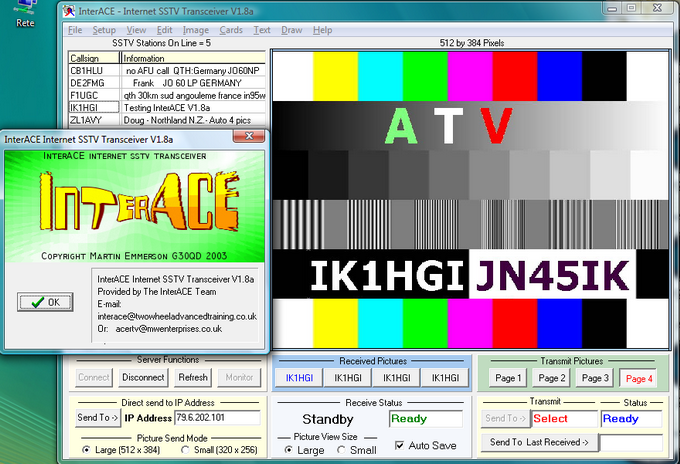The width and height of the screenshot is (680, 464).
Task: Close the InterACE About dialog
Action: click(248, 136)
